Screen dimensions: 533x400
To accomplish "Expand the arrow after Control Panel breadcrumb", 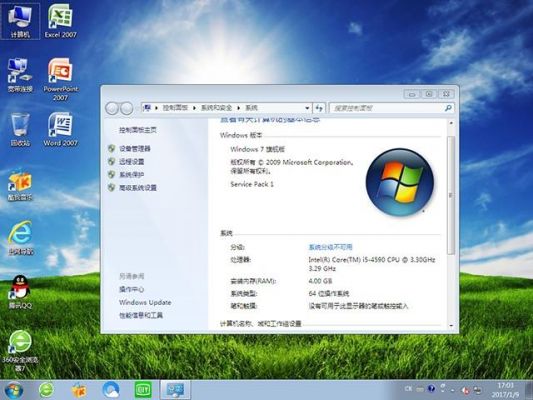I will [x=194, y=108].
